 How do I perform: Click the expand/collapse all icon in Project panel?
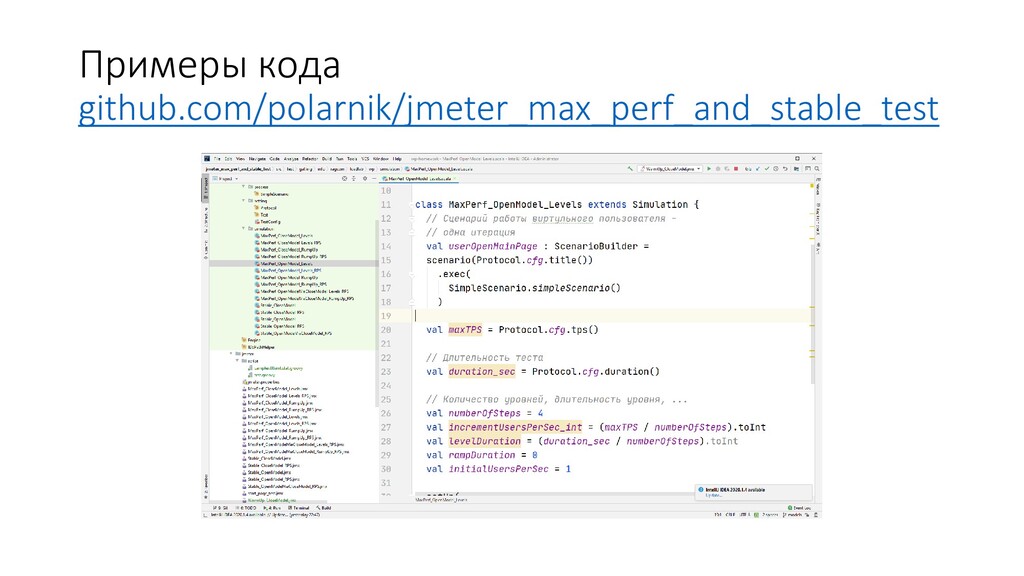point(353,178)
